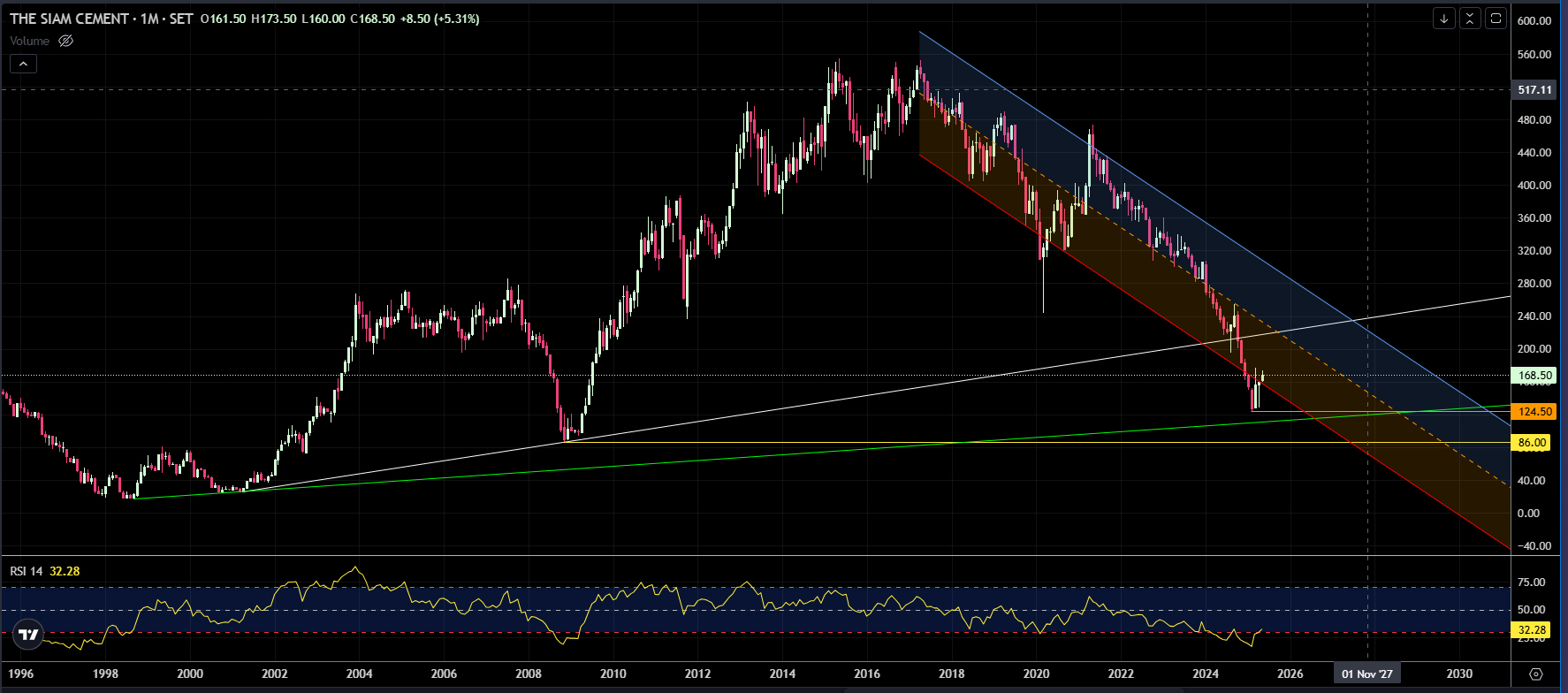
Task: Click the +8.50 (+5.31%) change text
Action: (440, 19)
